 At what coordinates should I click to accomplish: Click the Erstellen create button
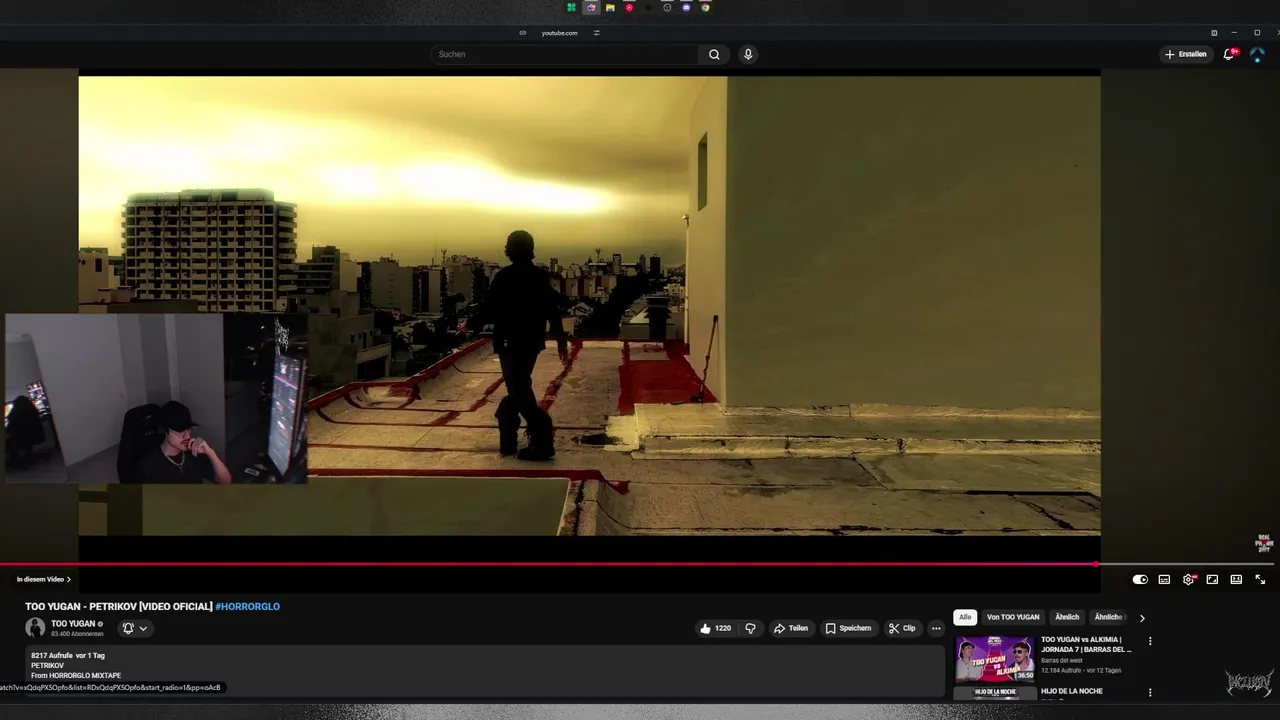coord(1186,54)
